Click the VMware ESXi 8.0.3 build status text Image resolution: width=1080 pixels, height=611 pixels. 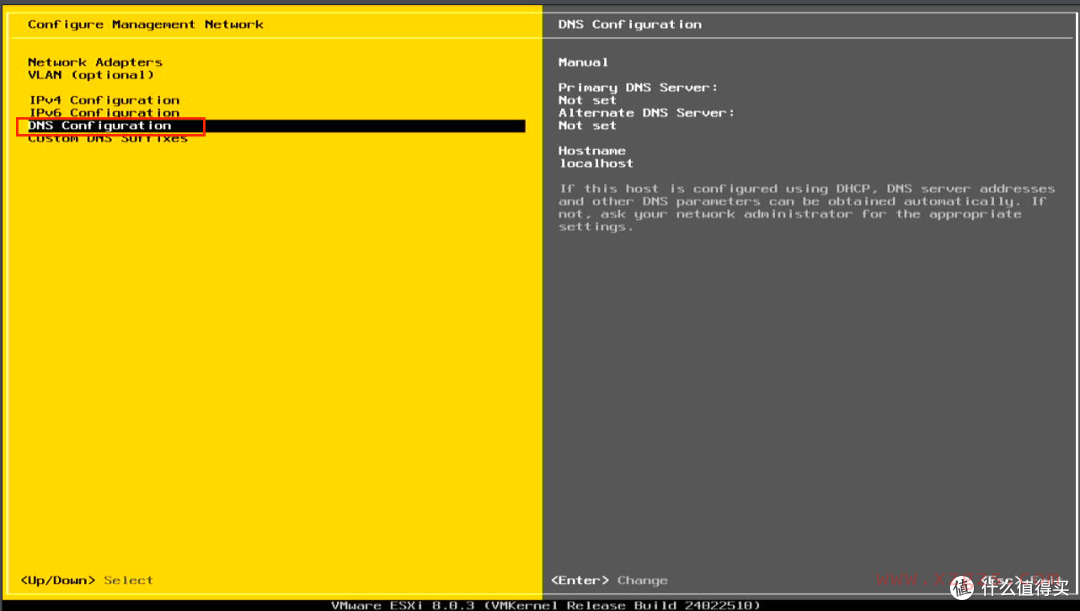[545, 605]
